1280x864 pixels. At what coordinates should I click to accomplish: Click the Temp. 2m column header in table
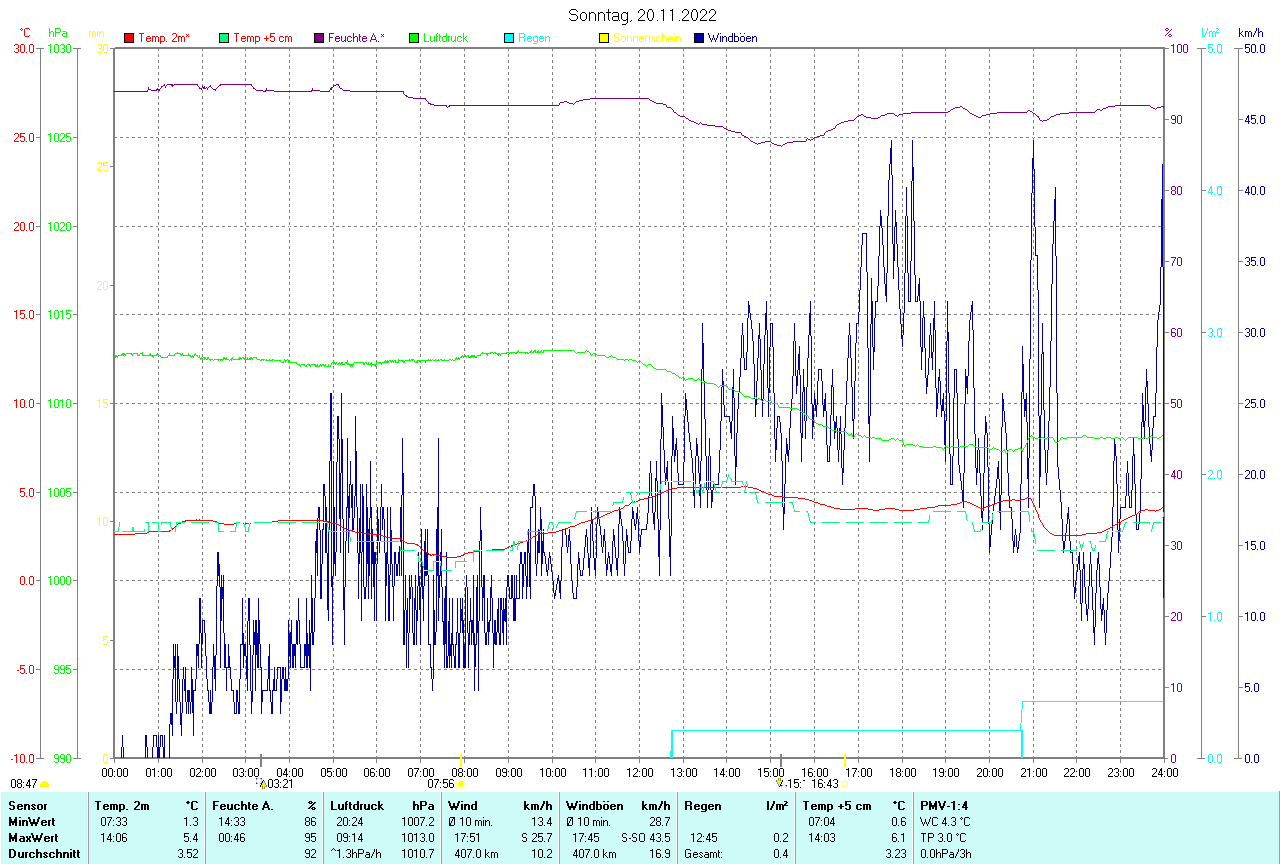click(122, 806)
